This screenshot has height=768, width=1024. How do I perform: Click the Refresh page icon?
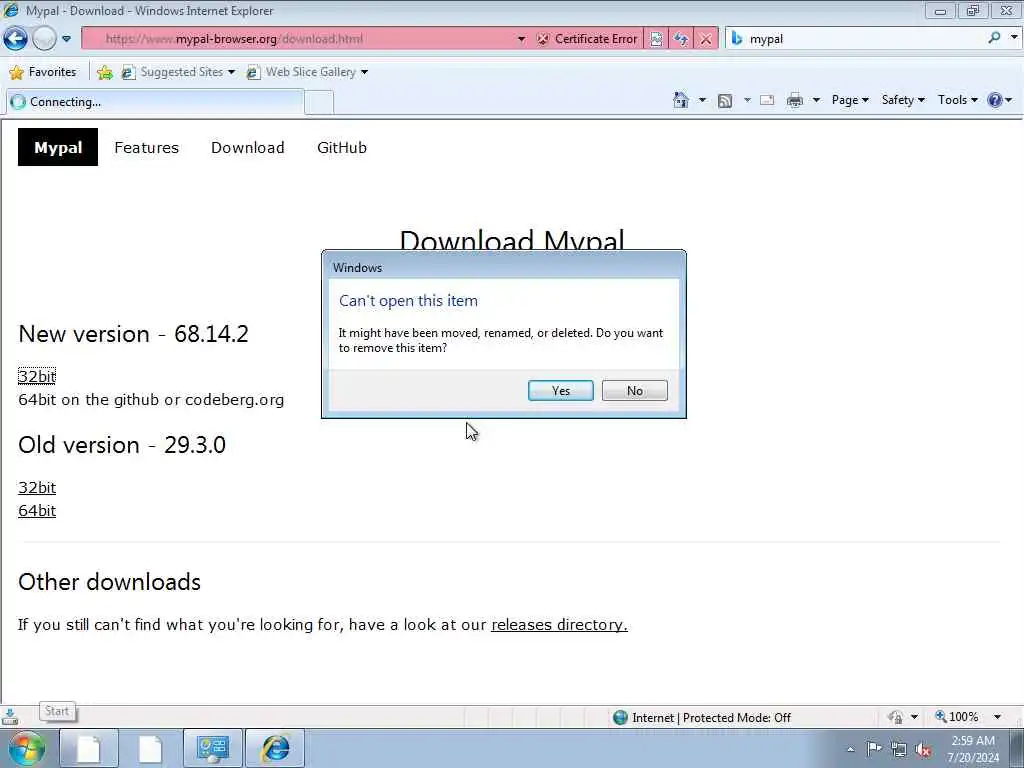[x=681, y=39]
